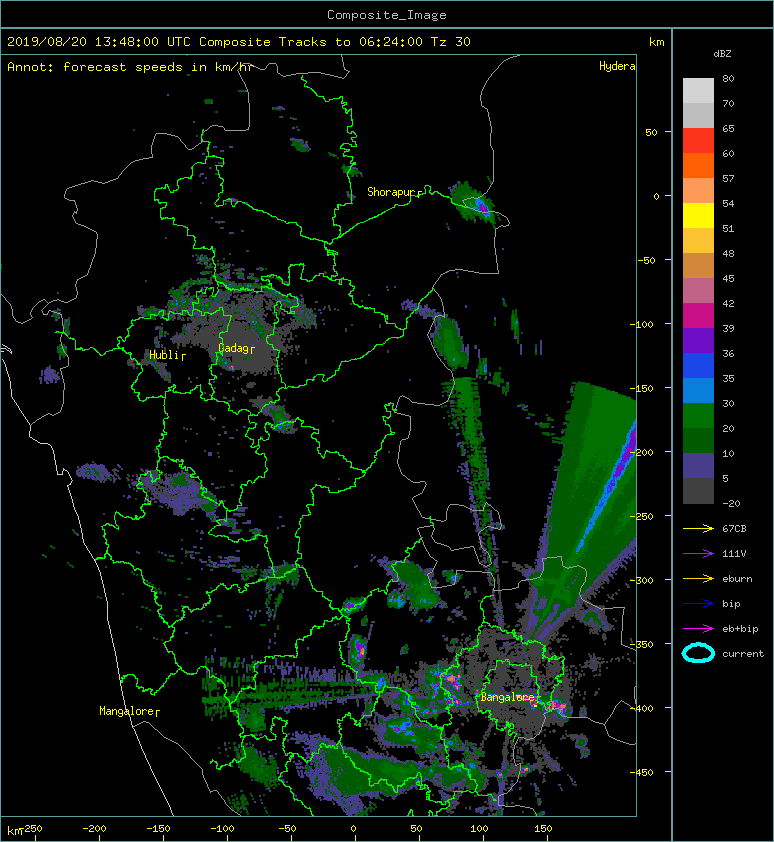Click the word 'current' in legend
Image resolution: width=774 pixels, height=842 pixels.
[743, 654]
